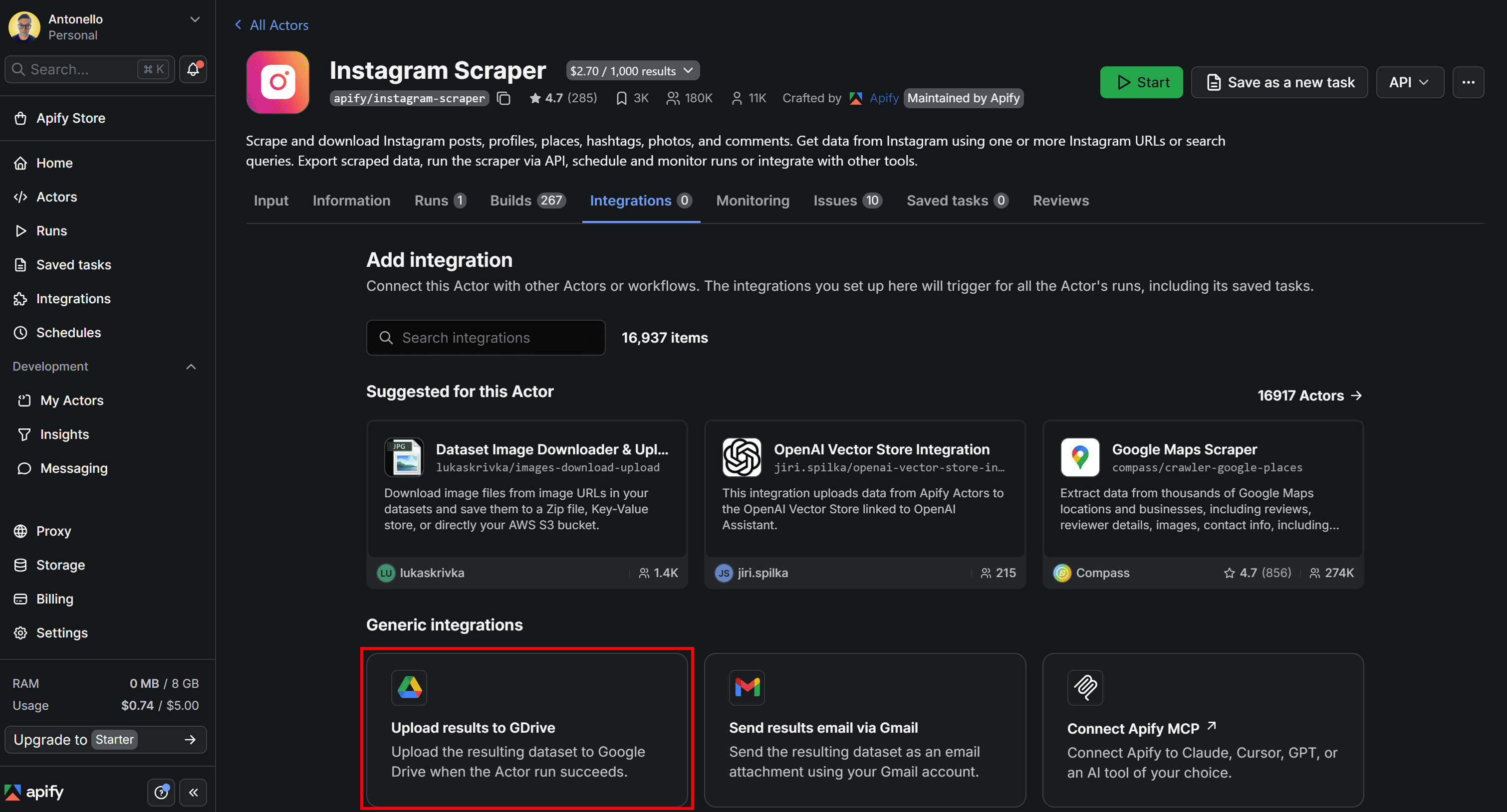Open the Reviews tab

click(x=1060, y=201)
